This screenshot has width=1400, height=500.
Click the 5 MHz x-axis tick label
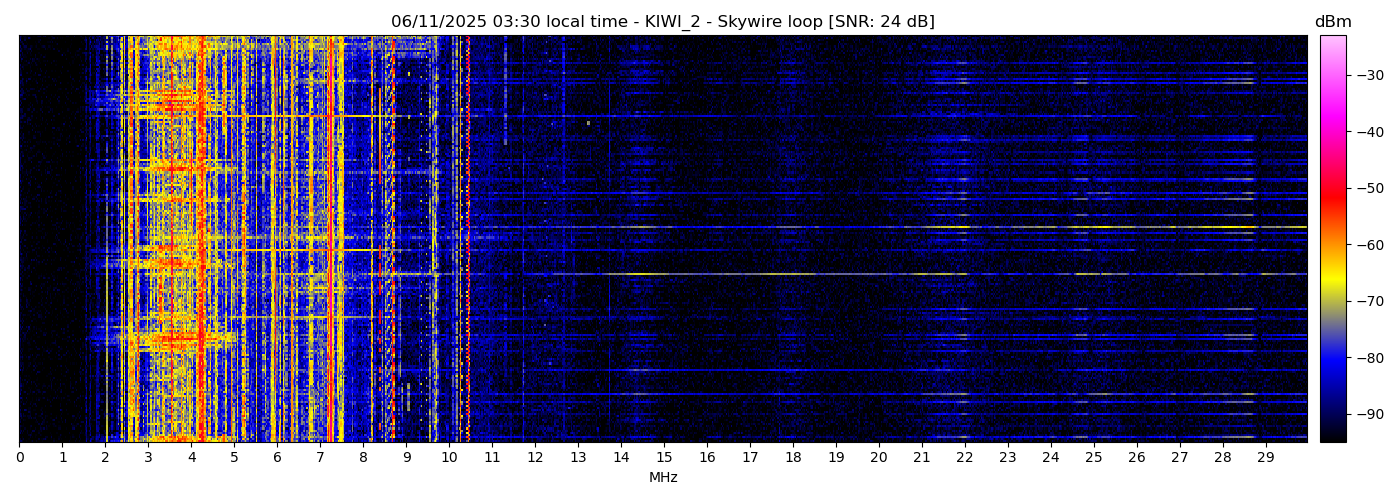click(x=234, y=458)
